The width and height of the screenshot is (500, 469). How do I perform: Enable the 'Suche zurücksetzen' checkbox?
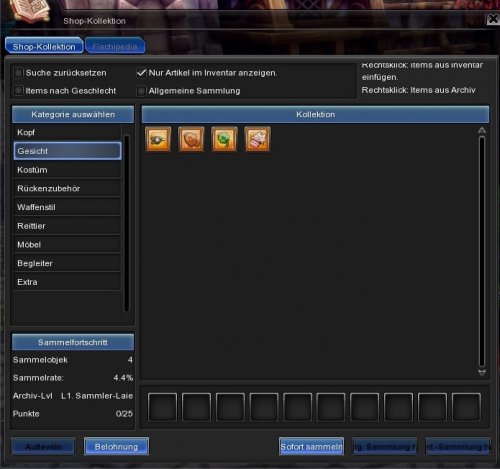18,73
